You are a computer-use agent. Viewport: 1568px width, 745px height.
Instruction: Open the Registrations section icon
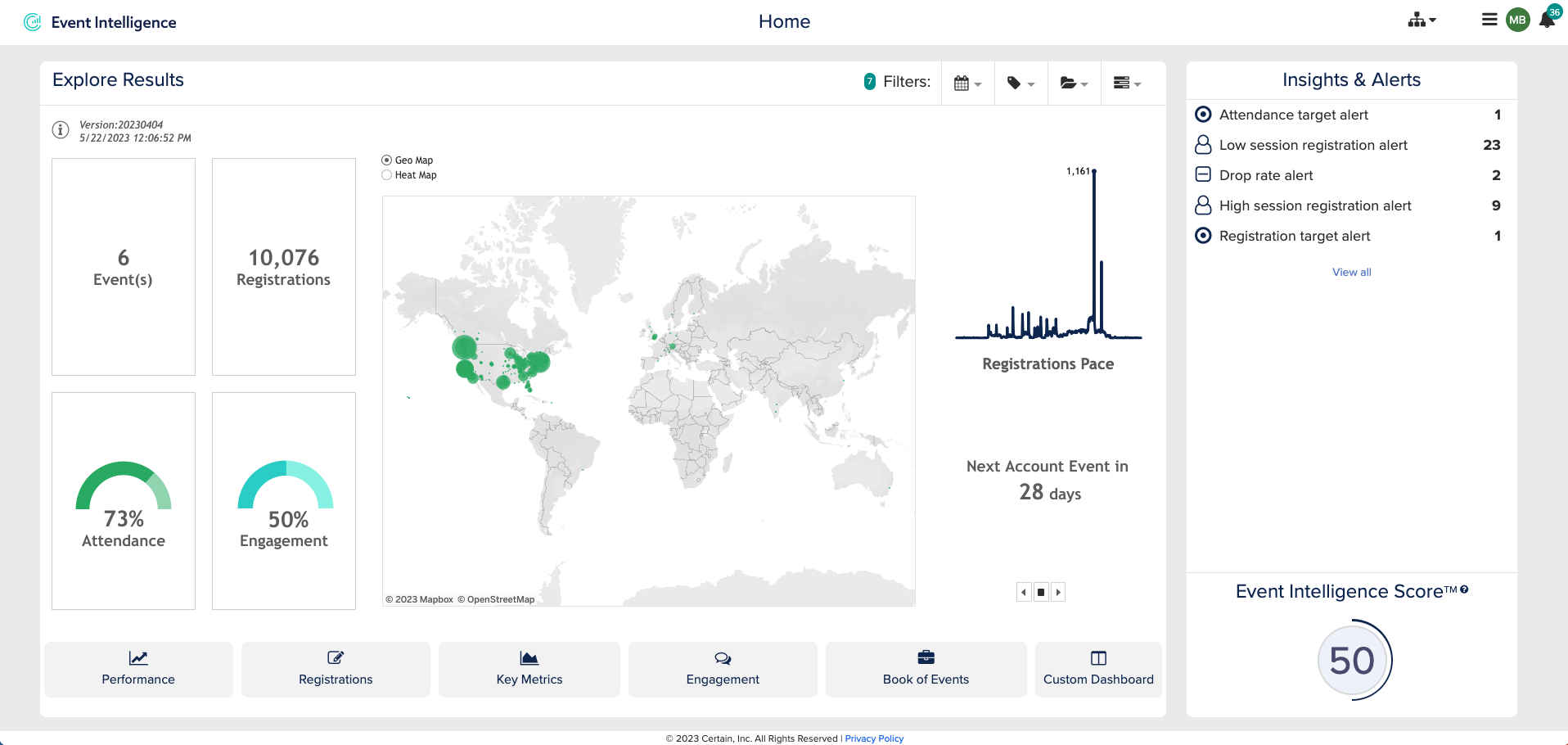click(x=336, y=658)
